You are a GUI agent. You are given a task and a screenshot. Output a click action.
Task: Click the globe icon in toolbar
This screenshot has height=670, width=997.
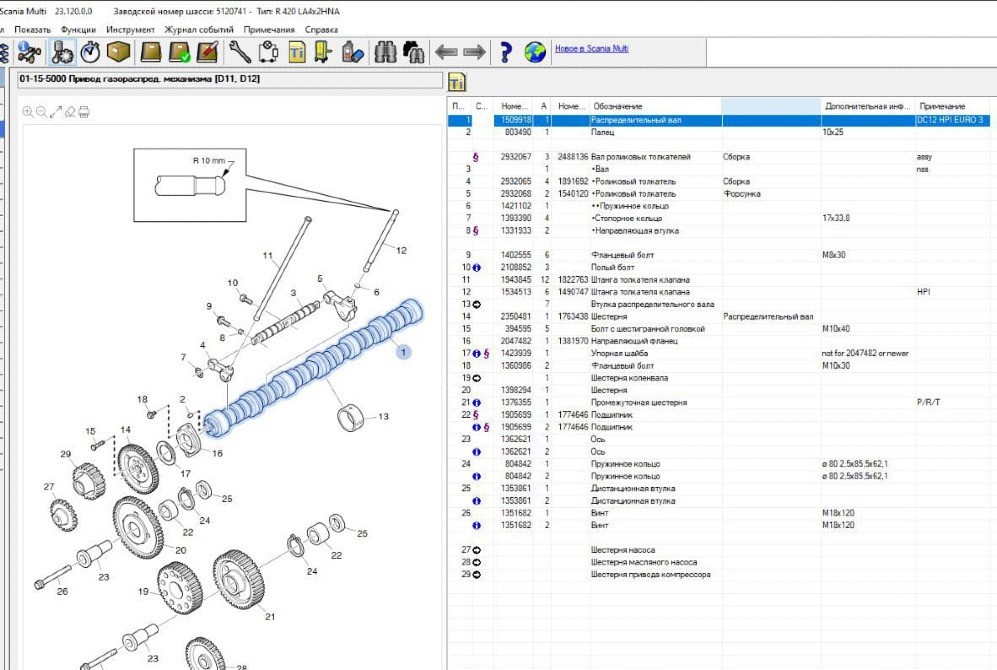pos(535,52)
